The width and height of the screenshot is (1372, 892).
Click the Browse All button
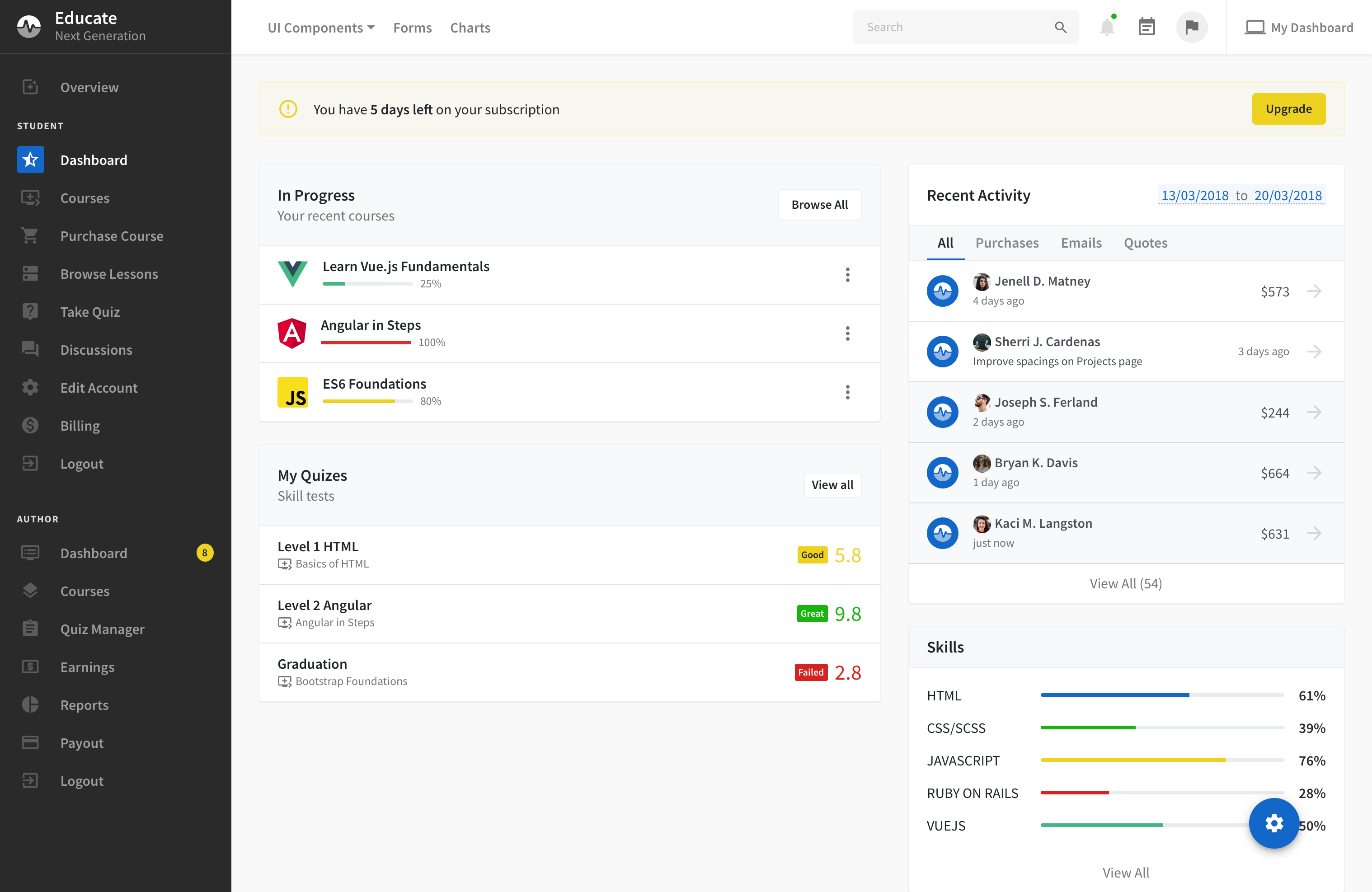point(819,205)
